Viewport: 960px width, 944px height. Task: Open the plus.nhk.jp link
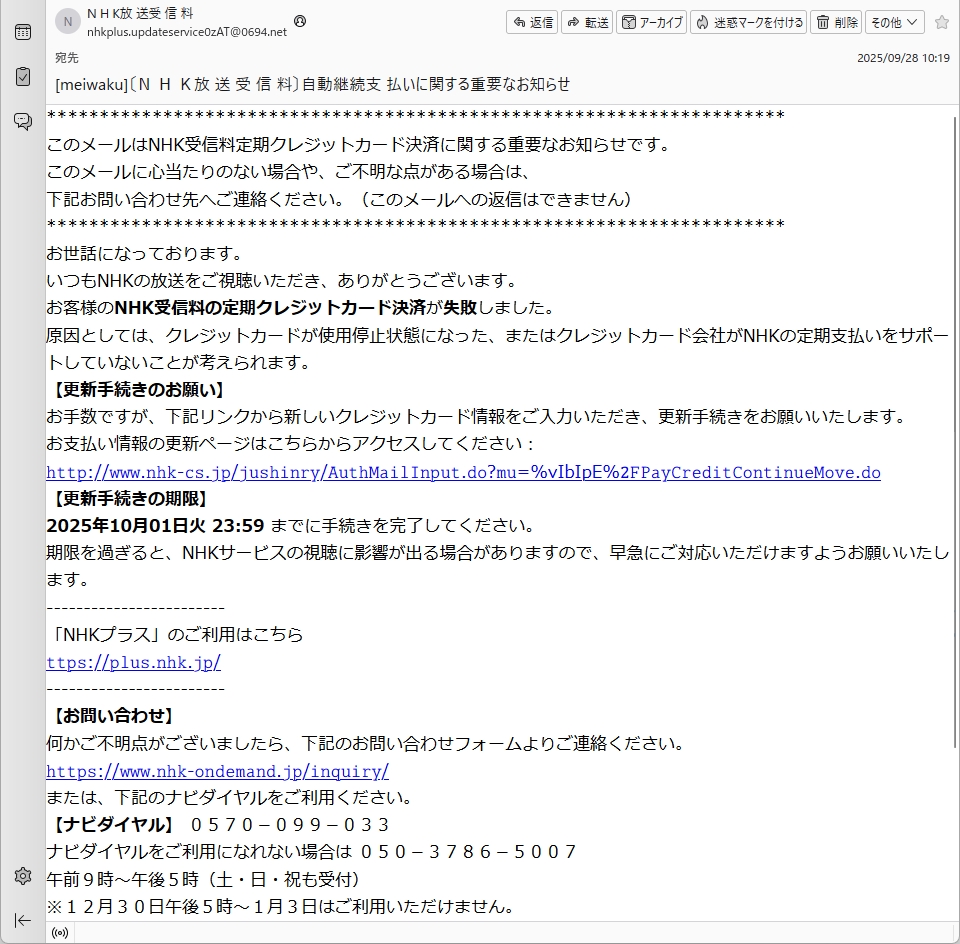click(x=133, y=662)
